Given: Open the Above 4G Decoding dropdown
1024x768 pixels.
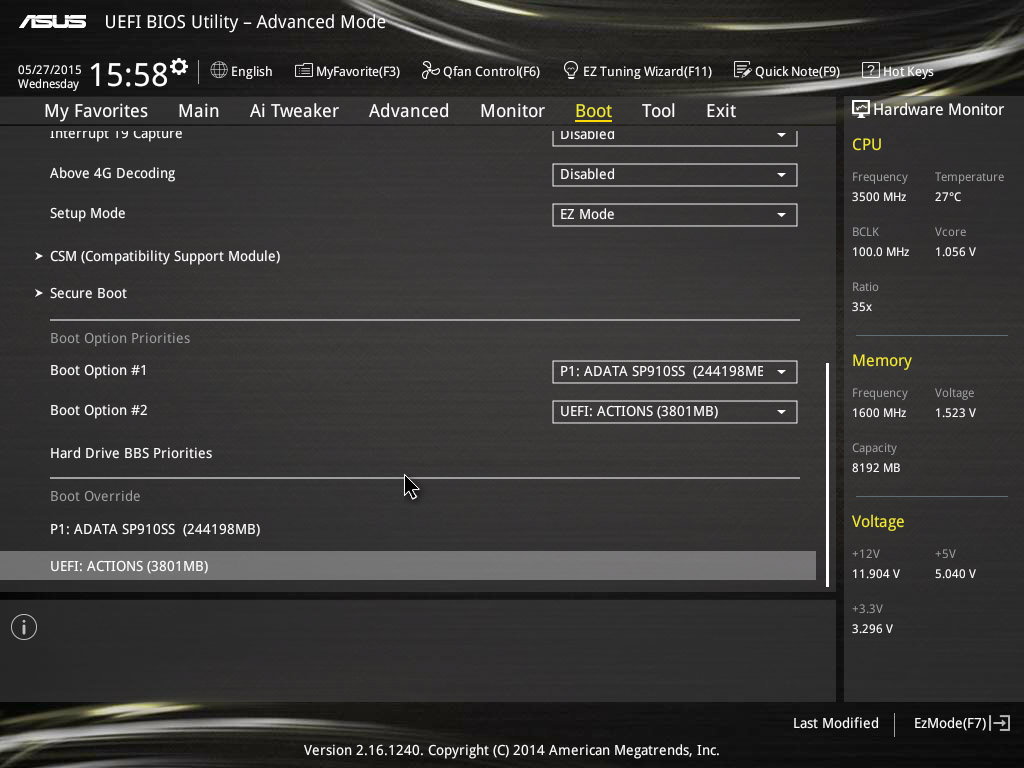Looking at the screenshot, I should click(x=675, y=175).
